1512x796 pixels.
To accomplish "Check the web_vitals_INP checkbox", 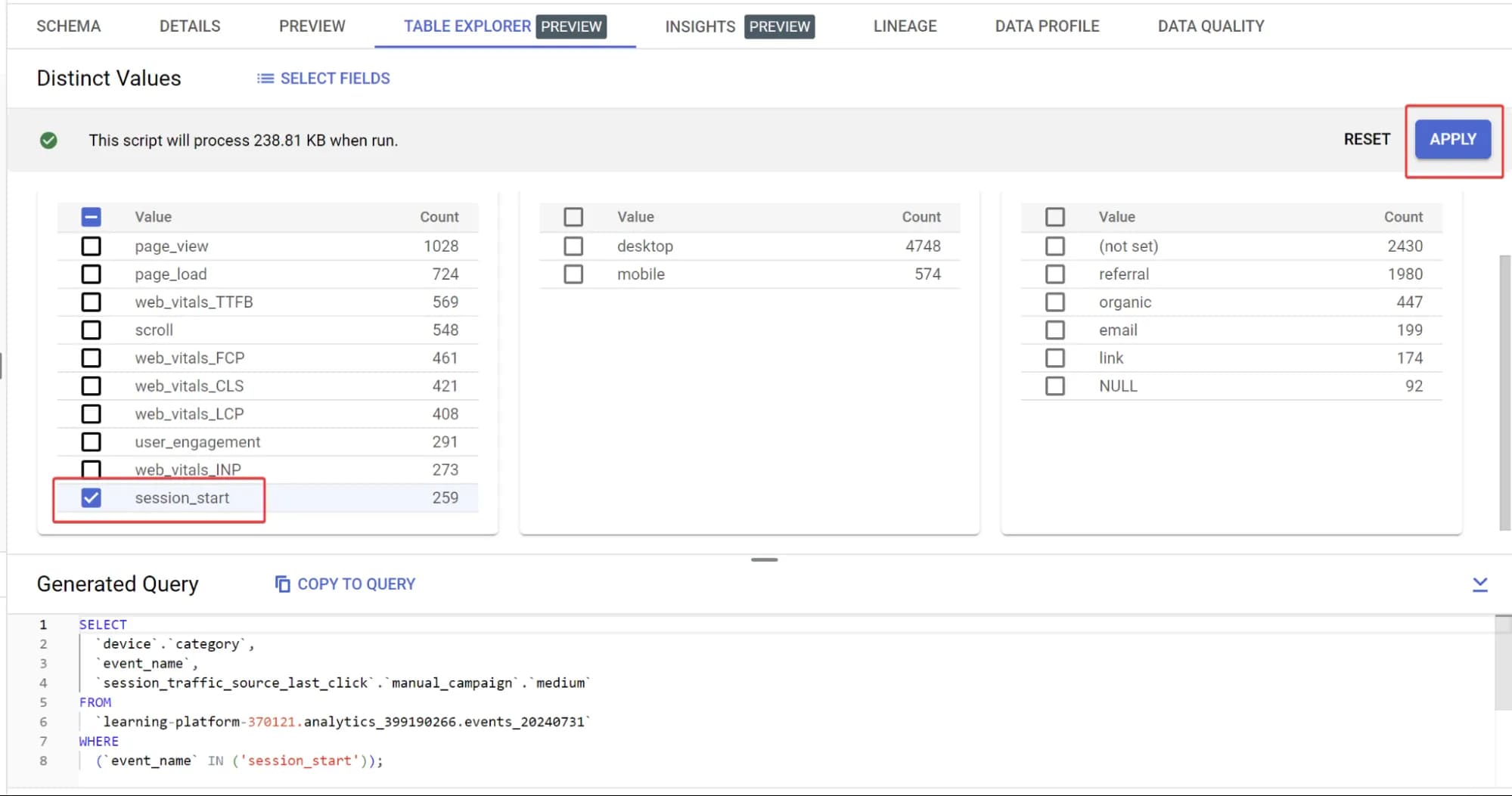I will tap(91, 469).
